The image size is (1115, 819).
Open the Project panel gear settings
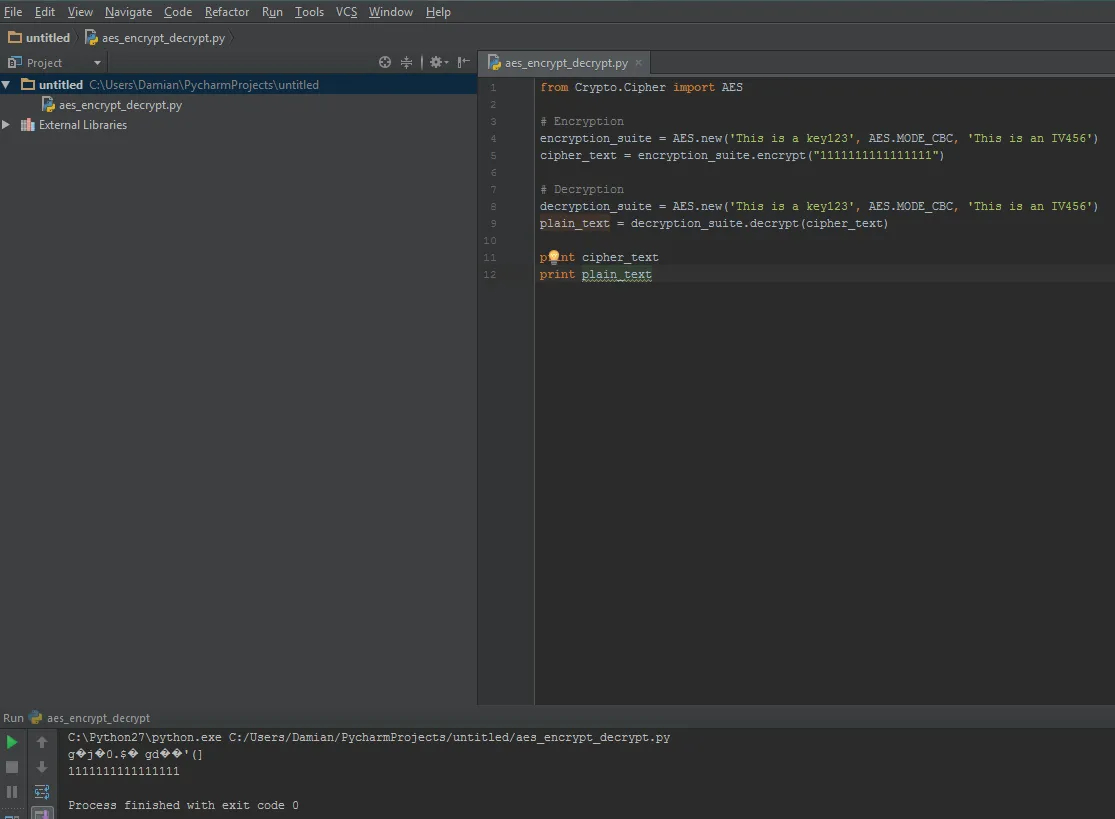[x=437, y=62]
